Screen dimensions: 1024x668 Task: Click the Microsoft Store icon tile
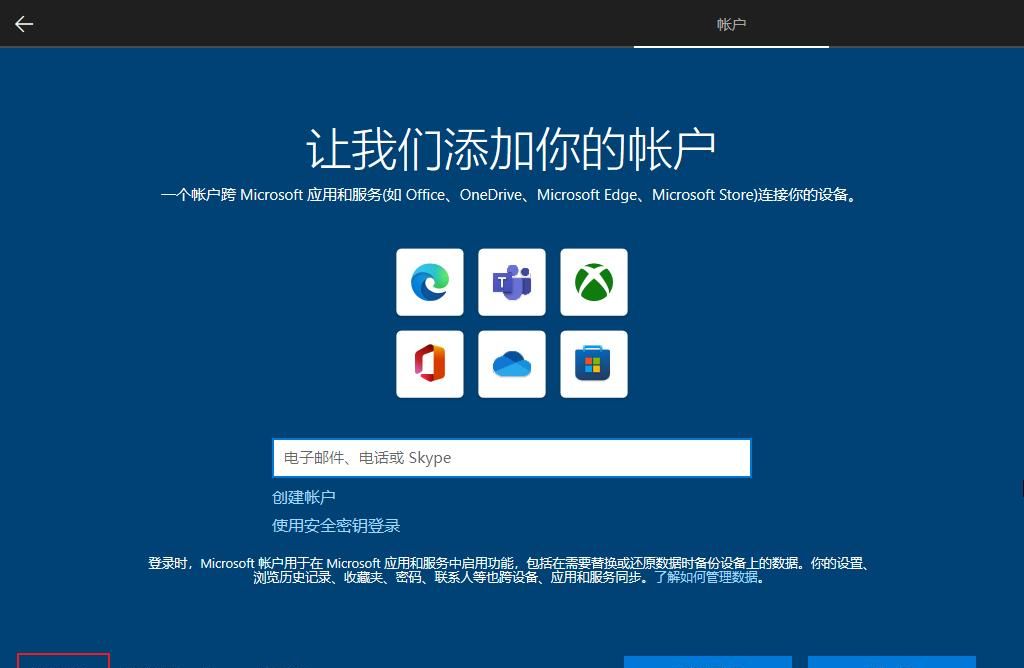pyautogui.click(x=594, y=364)
